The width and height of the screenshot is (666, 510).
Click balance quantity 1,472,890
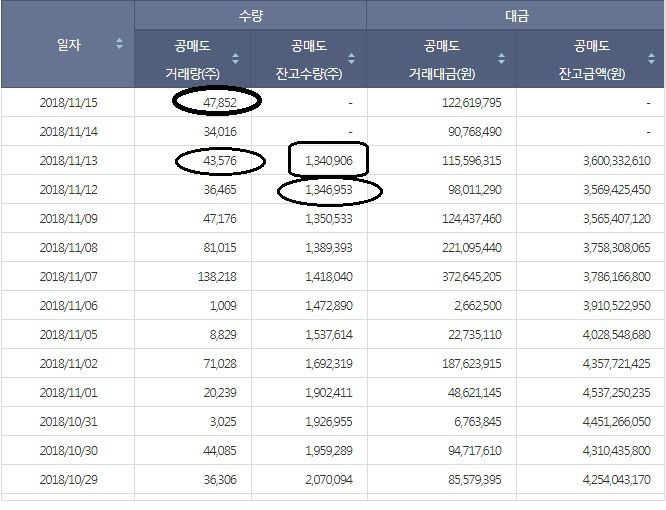pos(329,306)
